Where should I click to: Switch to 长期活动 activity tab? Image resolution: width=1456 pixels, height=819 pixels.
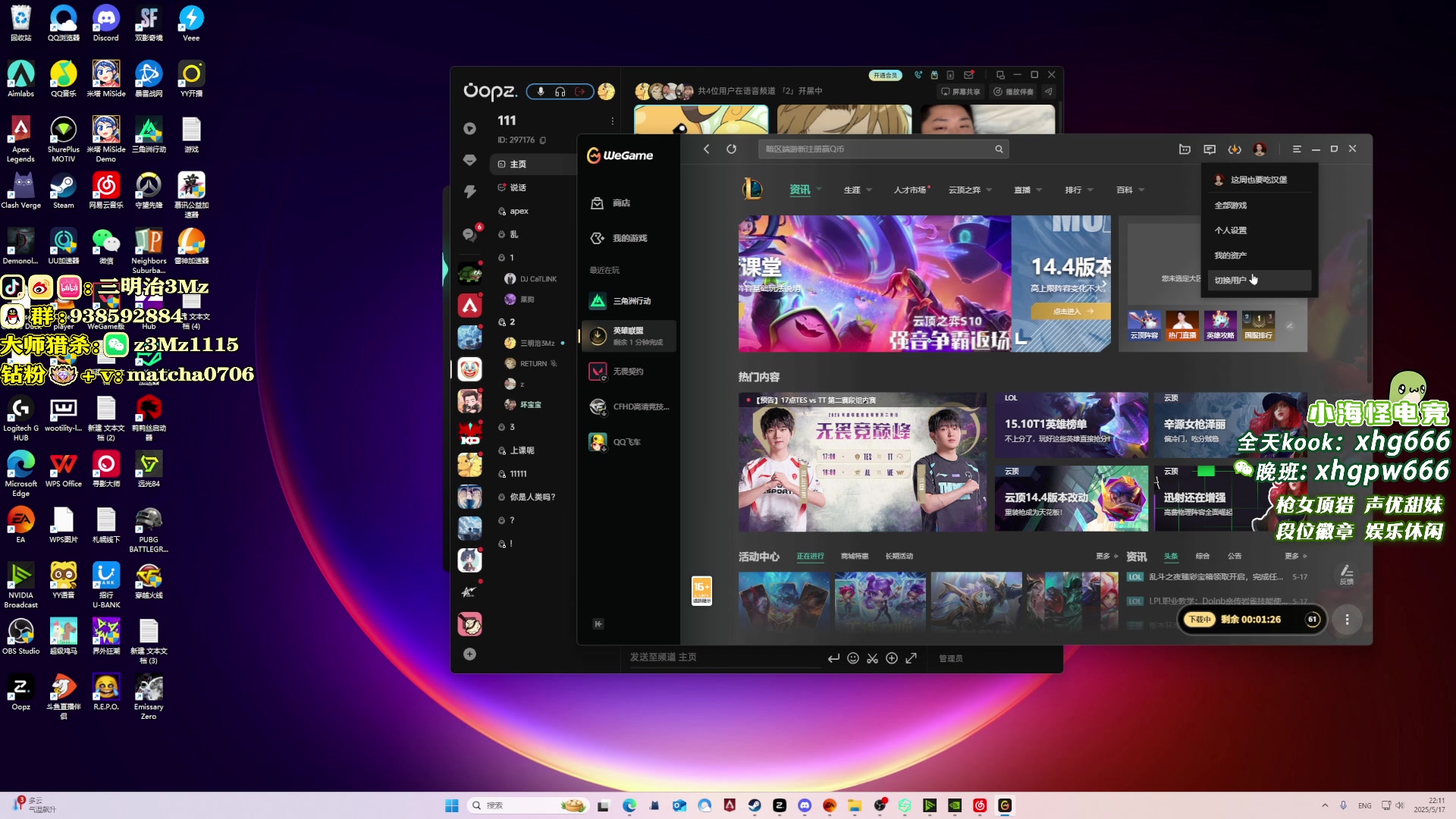[899, 557]
